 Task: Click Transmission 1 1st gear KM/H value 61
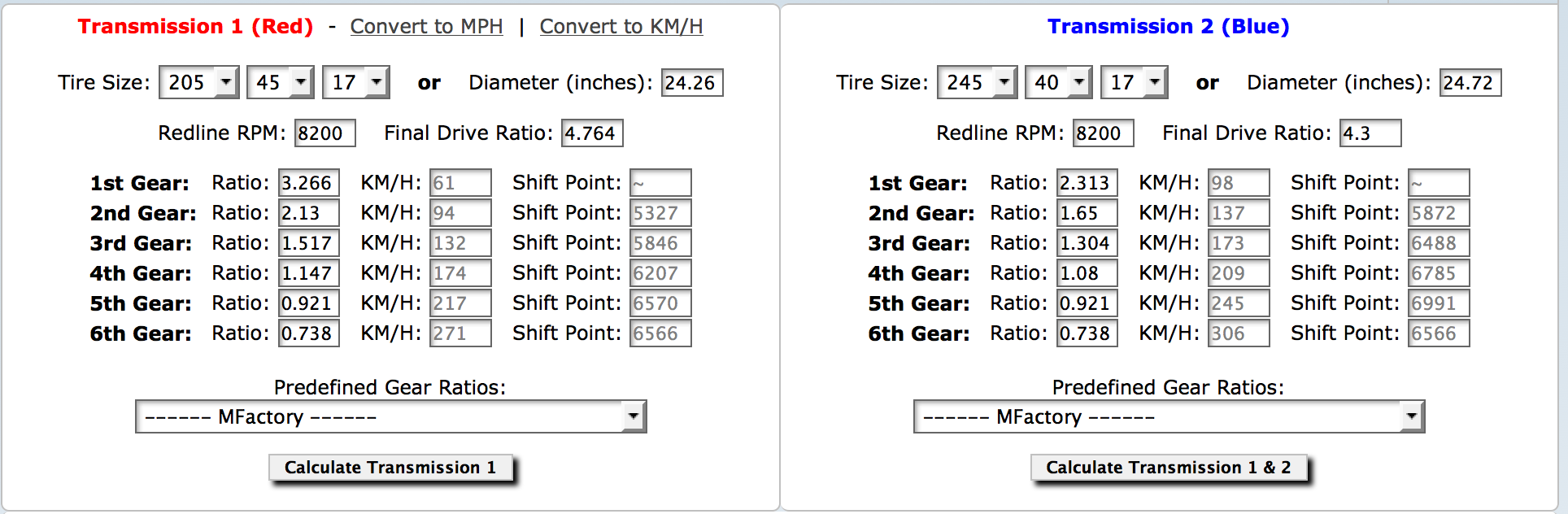(x=460, y=183)
